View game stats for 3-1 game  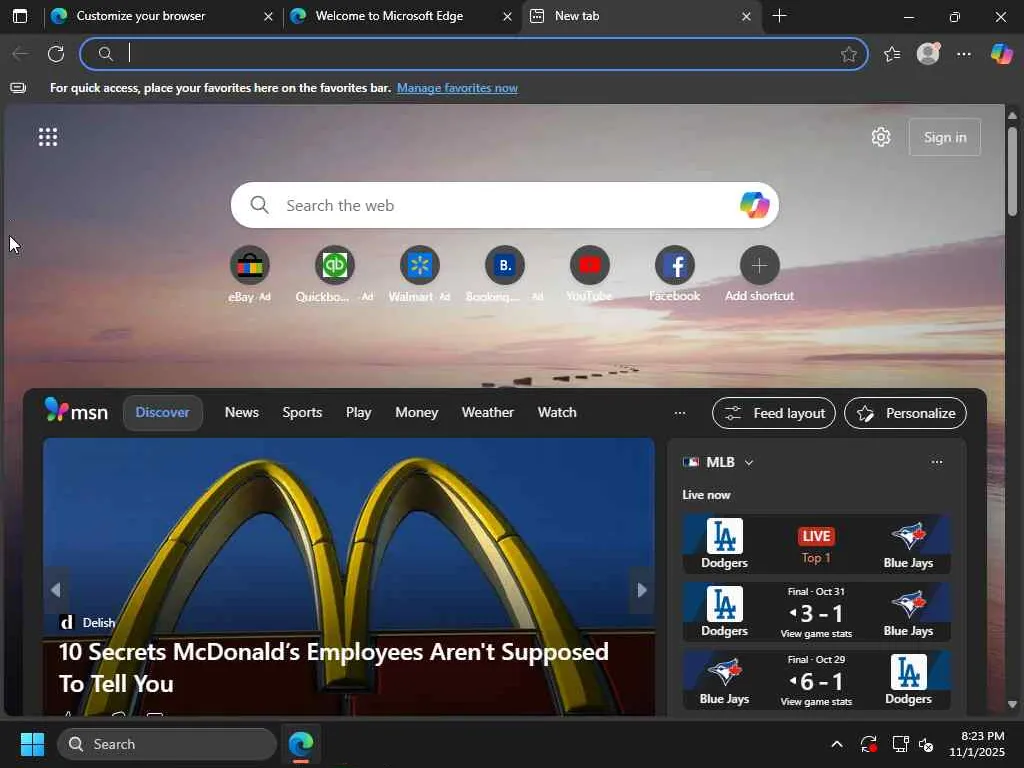click(816, 634)
